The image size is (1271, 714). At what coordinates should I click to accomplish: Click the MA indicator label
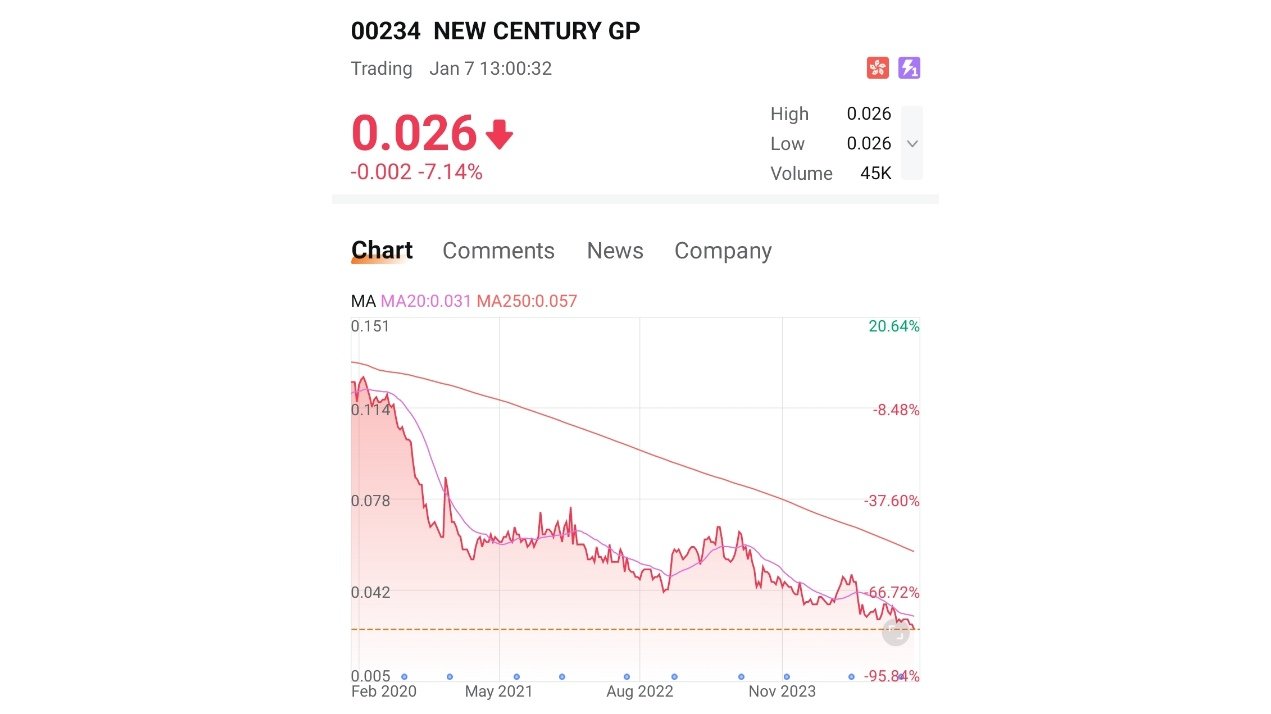[363, 301]
